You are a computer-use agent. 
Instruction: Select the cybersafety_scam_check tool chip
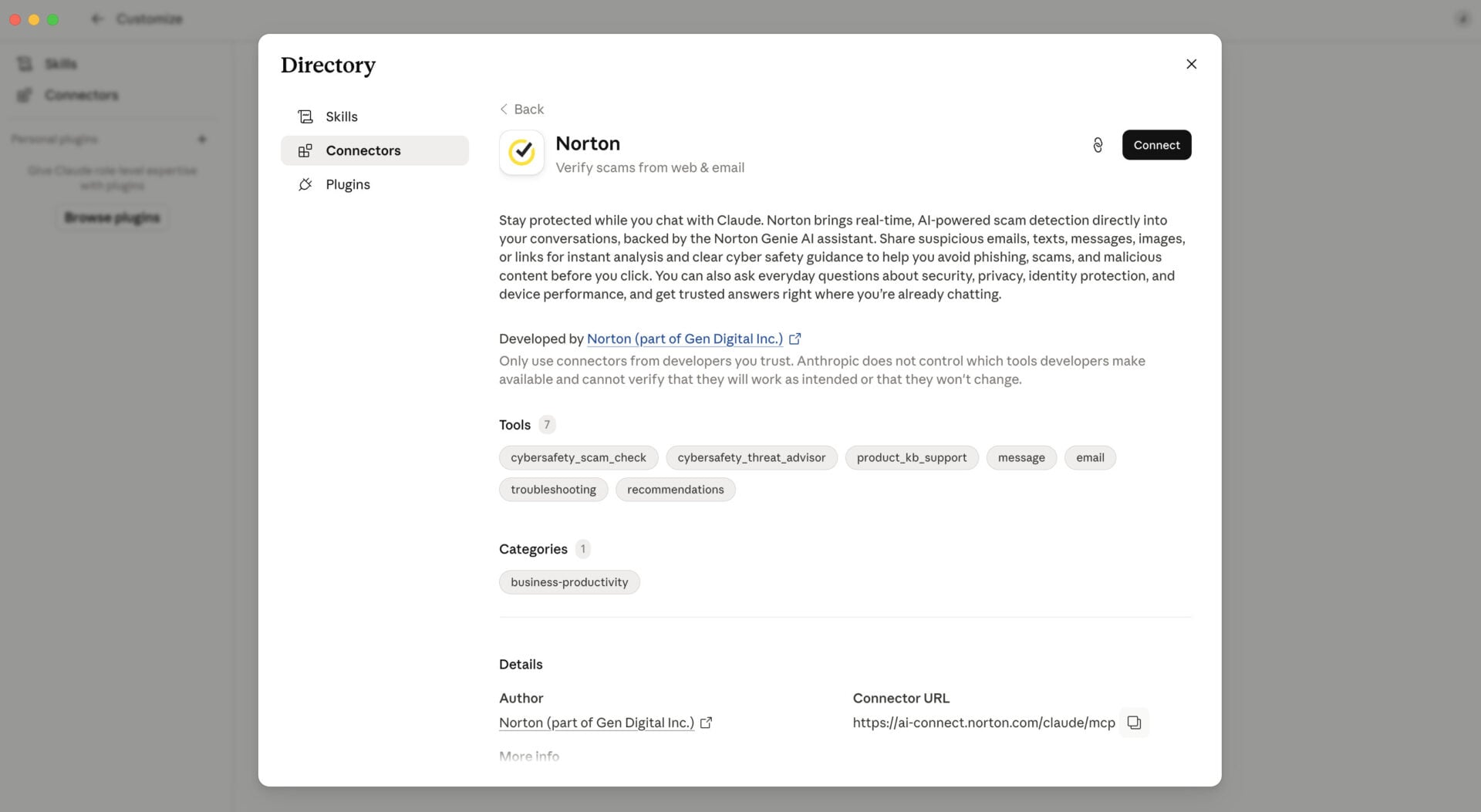pyautogui.click(x=579, y=457)
